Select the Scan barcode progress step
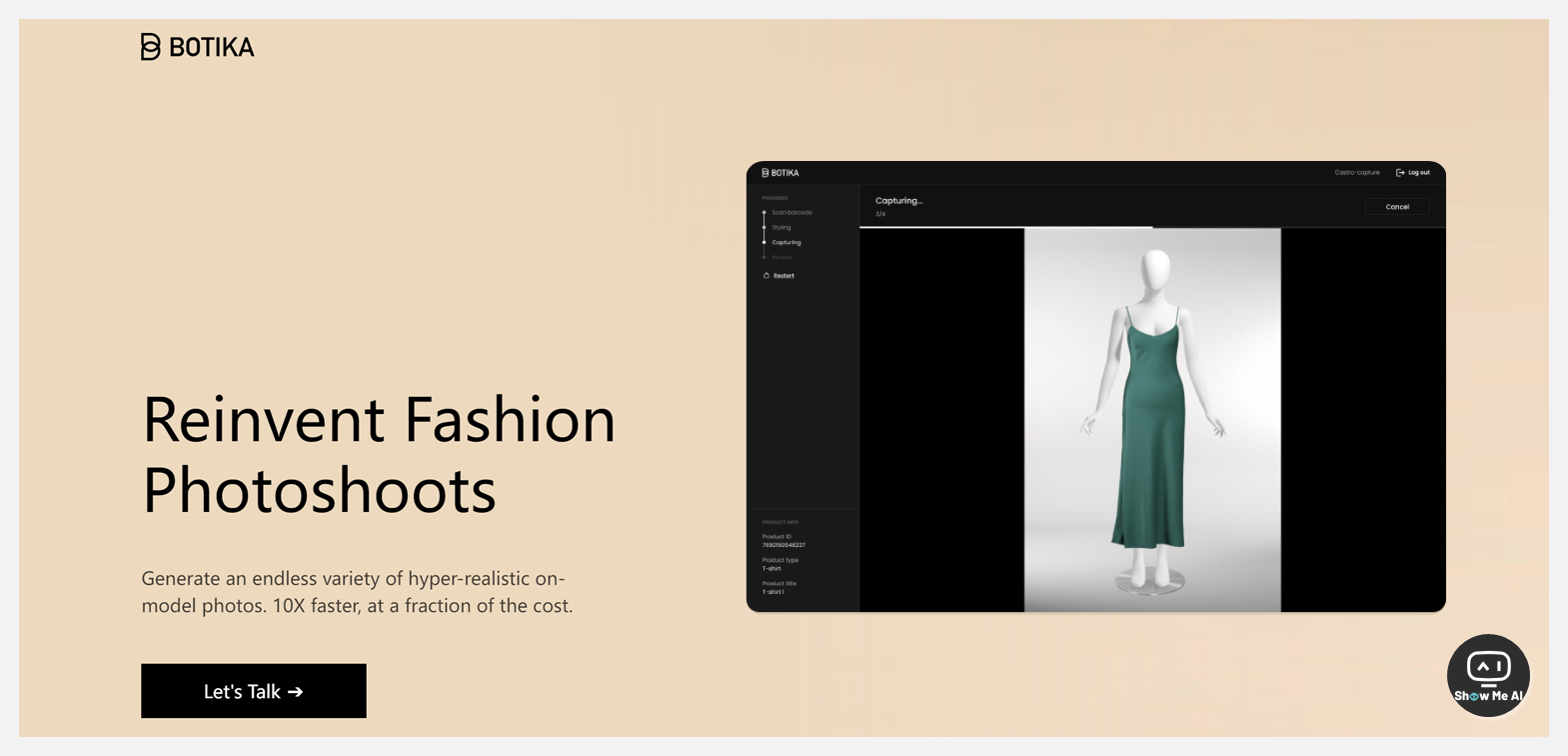Viewport: 1568px width, 756px height. (x=791, y=213)
